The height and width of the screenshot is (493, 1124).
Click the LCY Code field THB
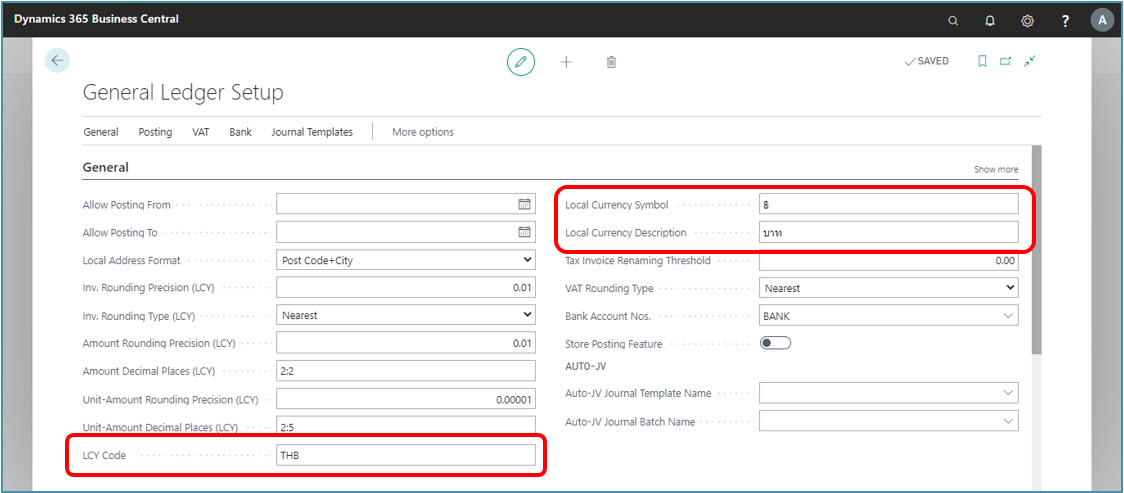(x=406, y=455)
